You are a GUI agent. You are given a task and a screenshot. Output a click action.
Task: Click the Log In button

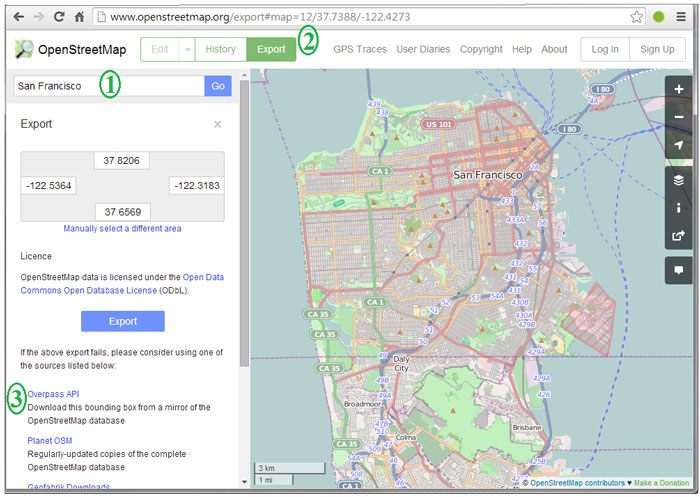(x=605, y=50)
